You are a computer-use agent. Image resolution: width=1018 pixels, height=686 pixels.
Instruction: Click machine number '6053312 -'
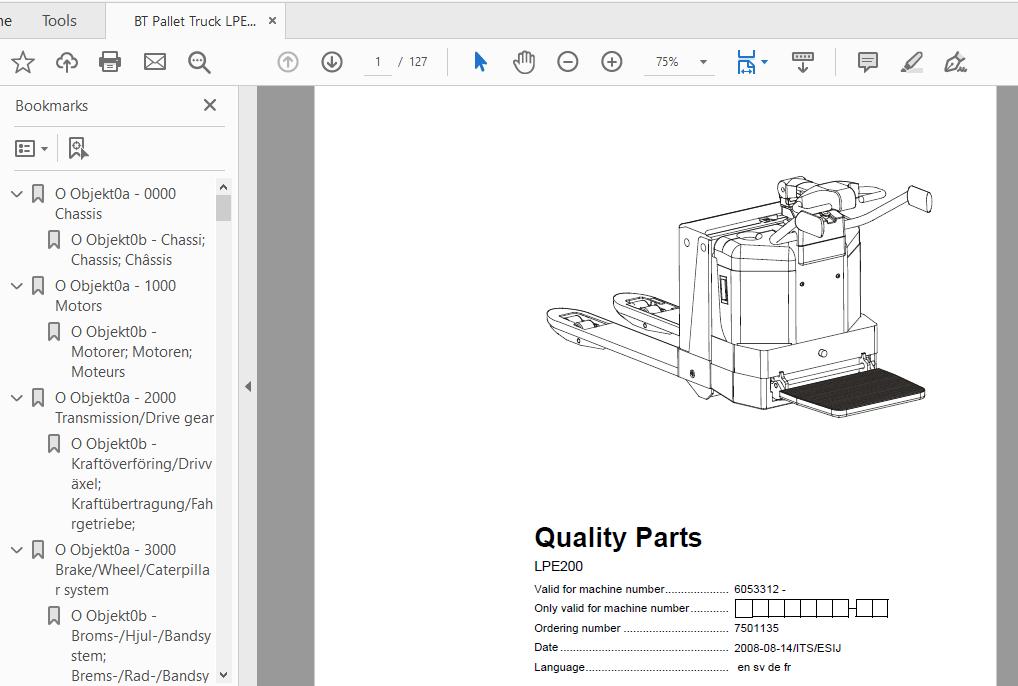coord(760,589)
